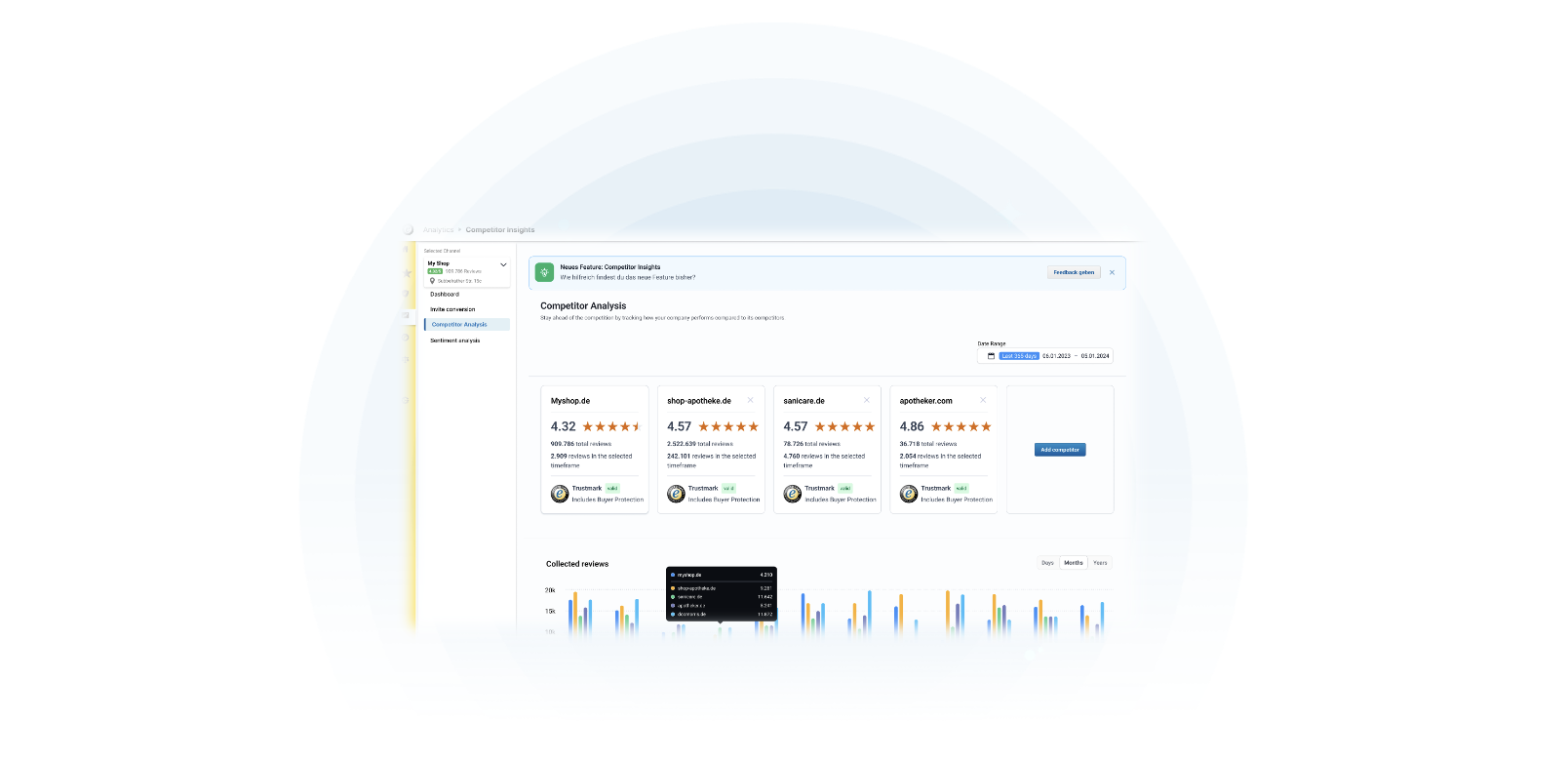Click the green lightbulb feature icon
Viewport: 1568px width, 761px height.
click(544, 272)
